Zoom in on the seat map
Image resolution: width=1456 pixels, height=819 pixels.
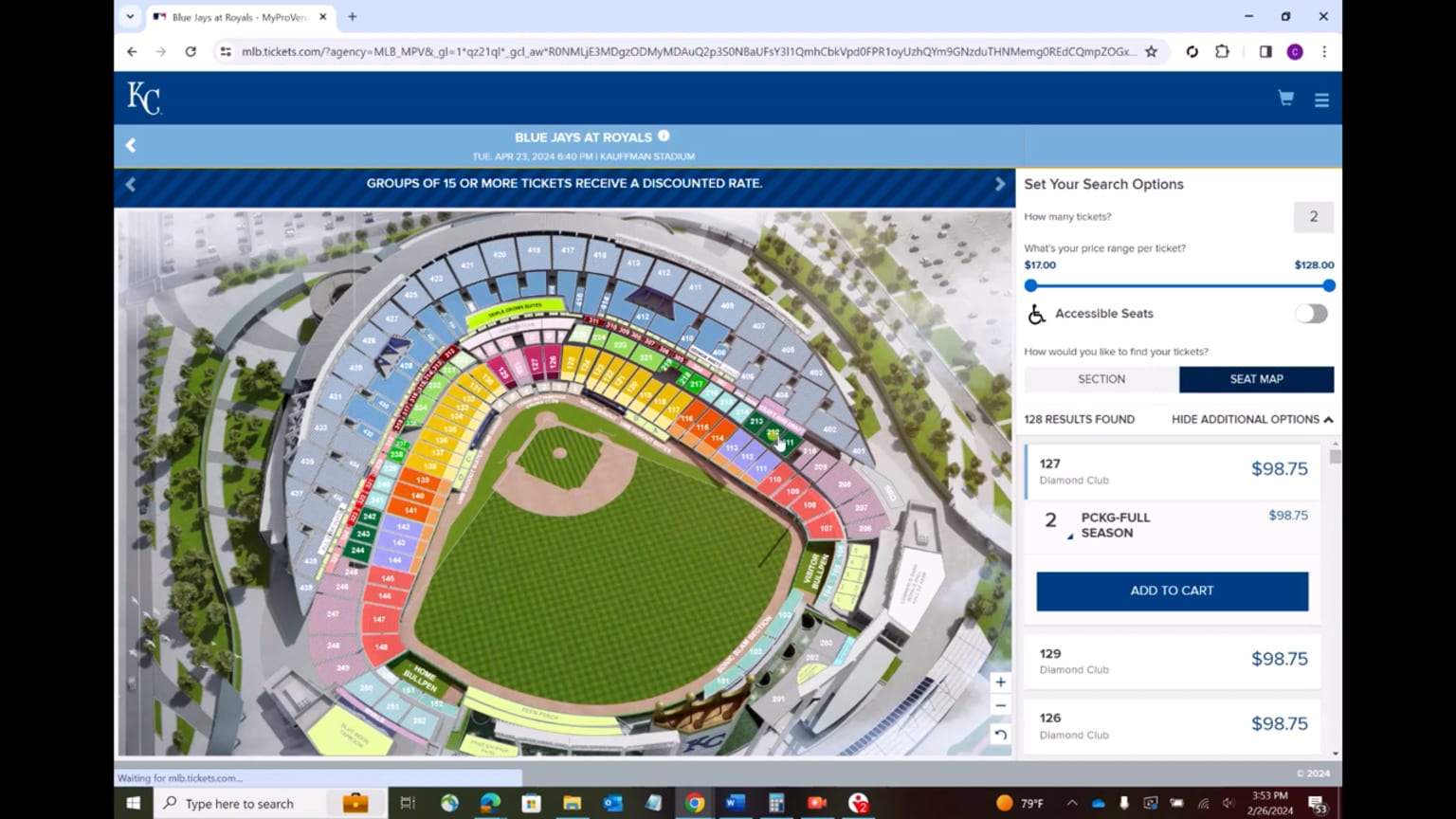[x=1000, y=682]
